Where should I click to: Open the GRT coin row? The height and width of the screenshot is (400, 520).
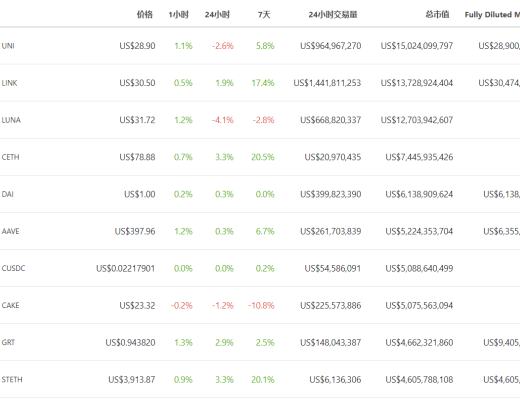(260, 342)
